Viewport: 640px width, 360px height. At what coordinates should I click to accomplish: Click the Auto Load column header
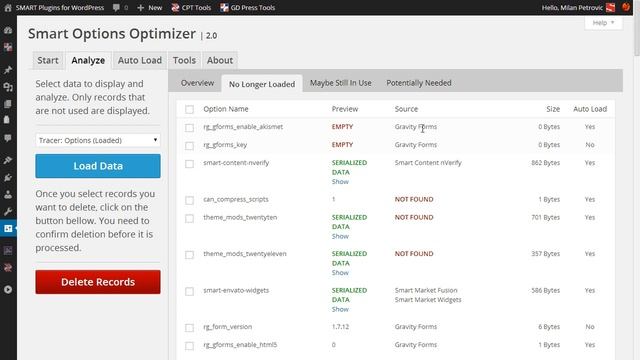click(x=590, y=109)
